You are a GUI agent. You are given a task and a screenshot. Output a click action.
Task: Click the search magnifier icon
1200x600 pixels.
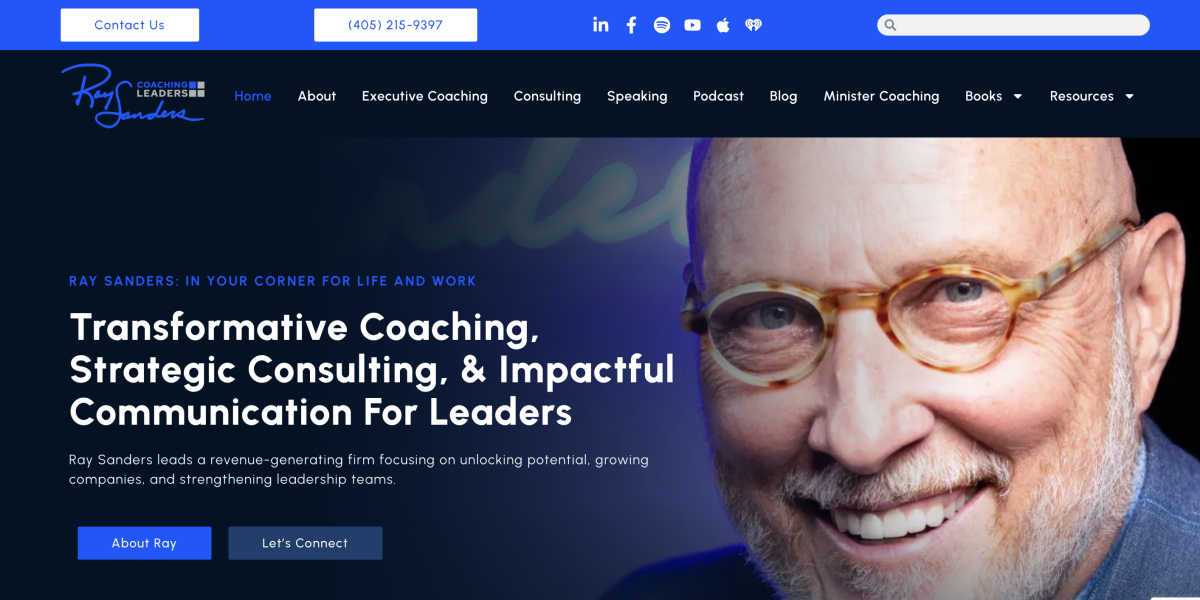pos(890,25)
